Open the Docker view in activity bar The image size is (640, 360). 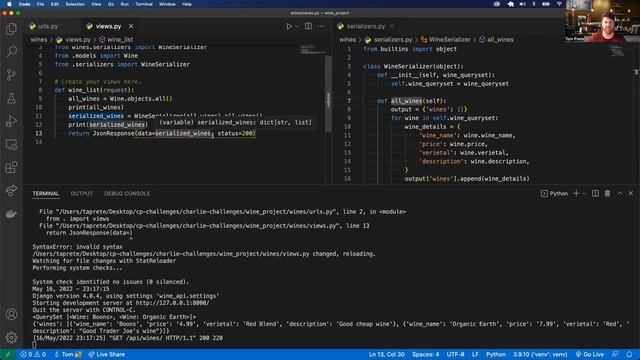[11, 214]
